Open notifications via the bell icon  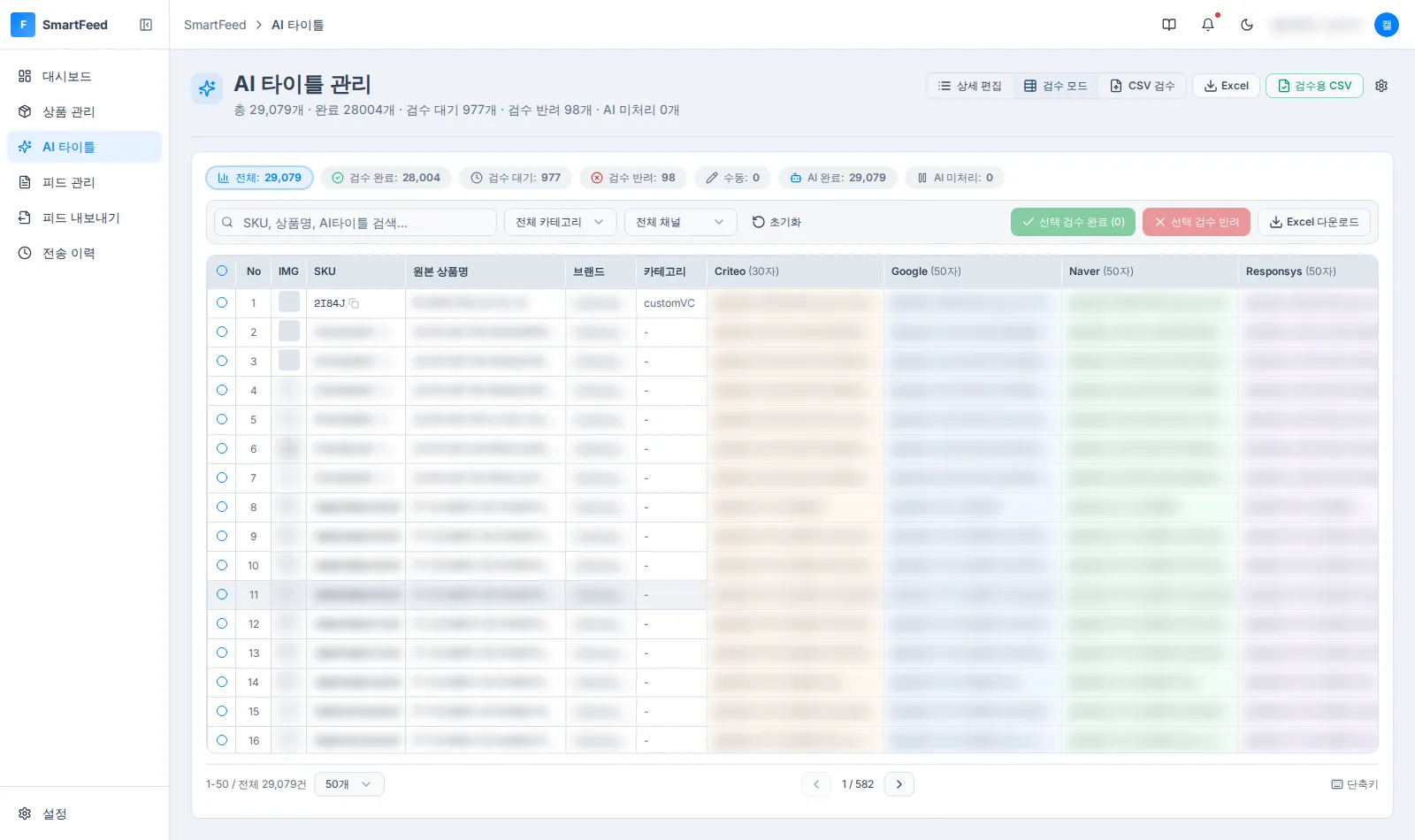tap(1208, 25)
